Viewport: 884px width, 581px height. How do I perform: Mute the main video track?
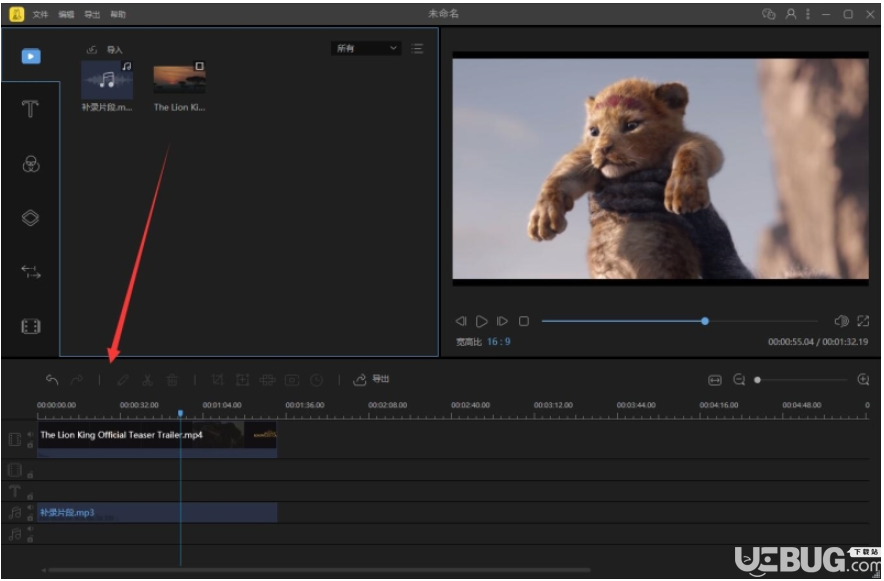[x=30, y=434]
